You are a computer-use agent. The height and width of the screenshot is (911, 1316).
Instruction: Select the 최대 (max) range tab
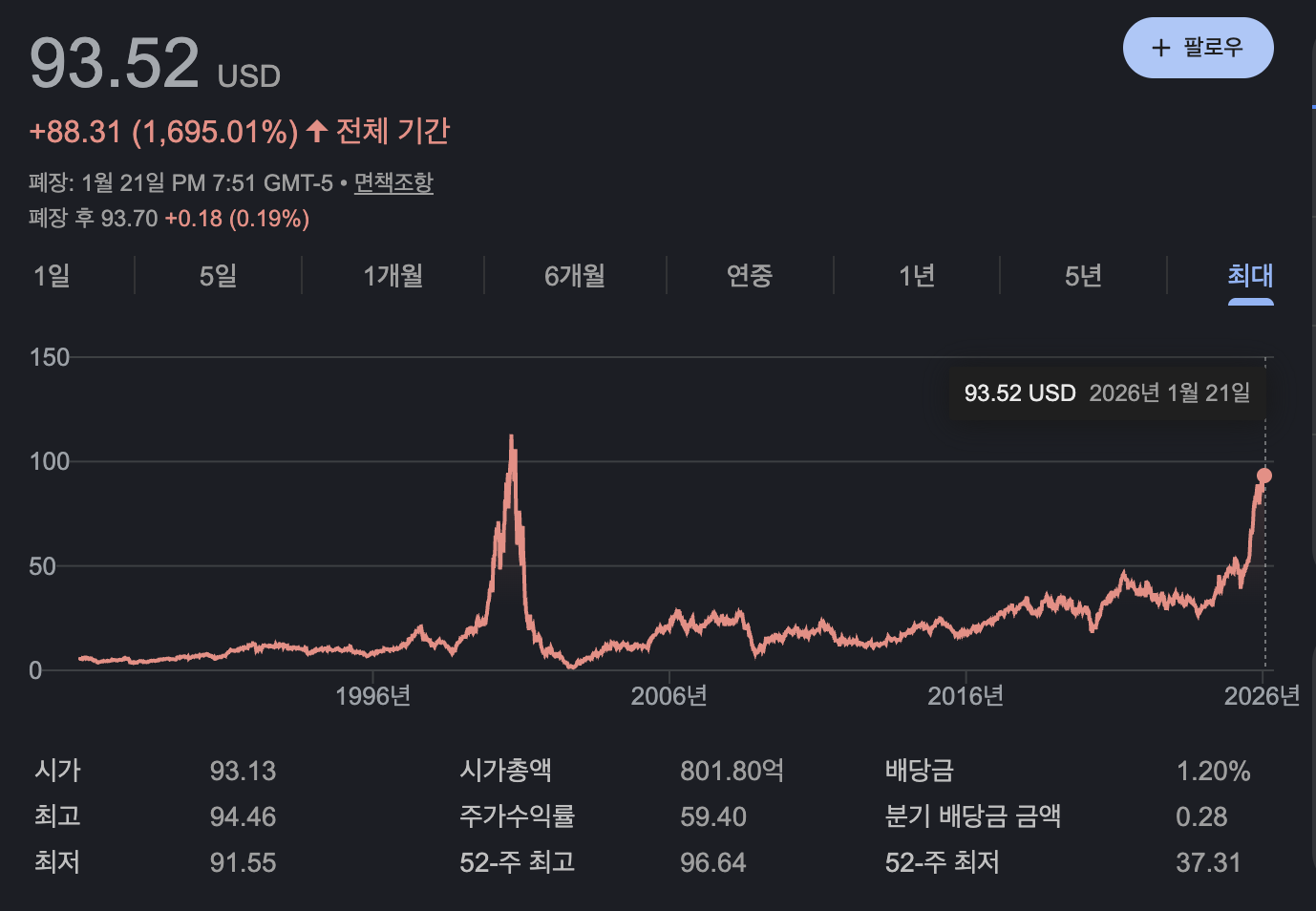(x=1249, y=276)
